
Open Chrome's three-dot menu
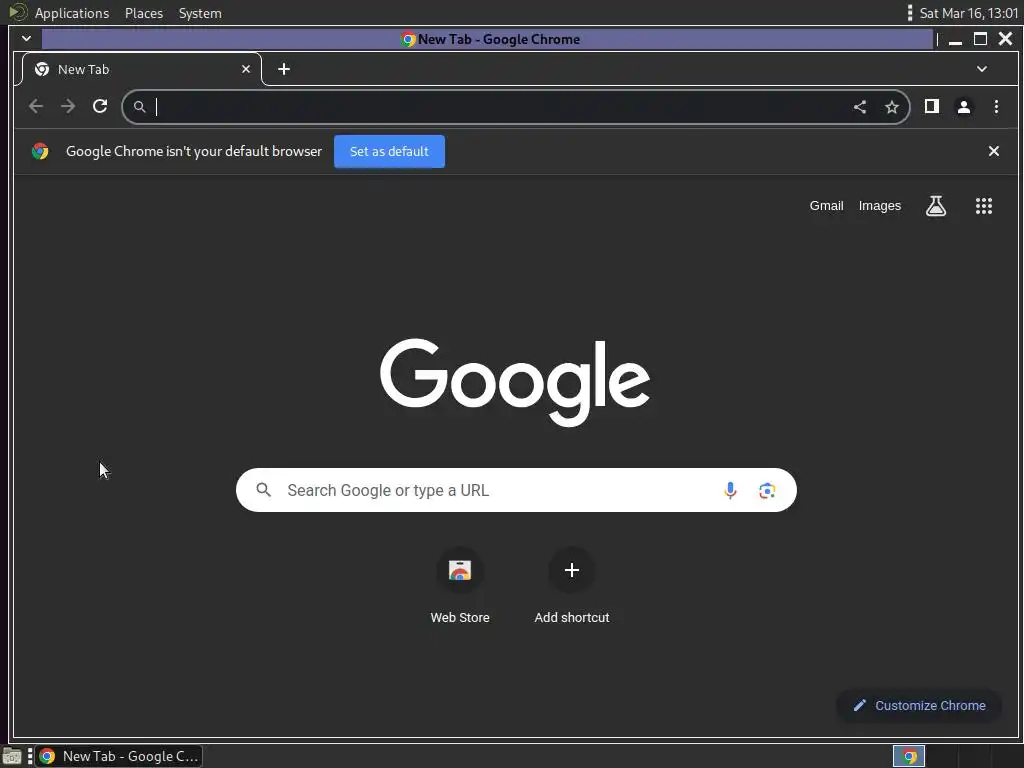click(997, 106)
